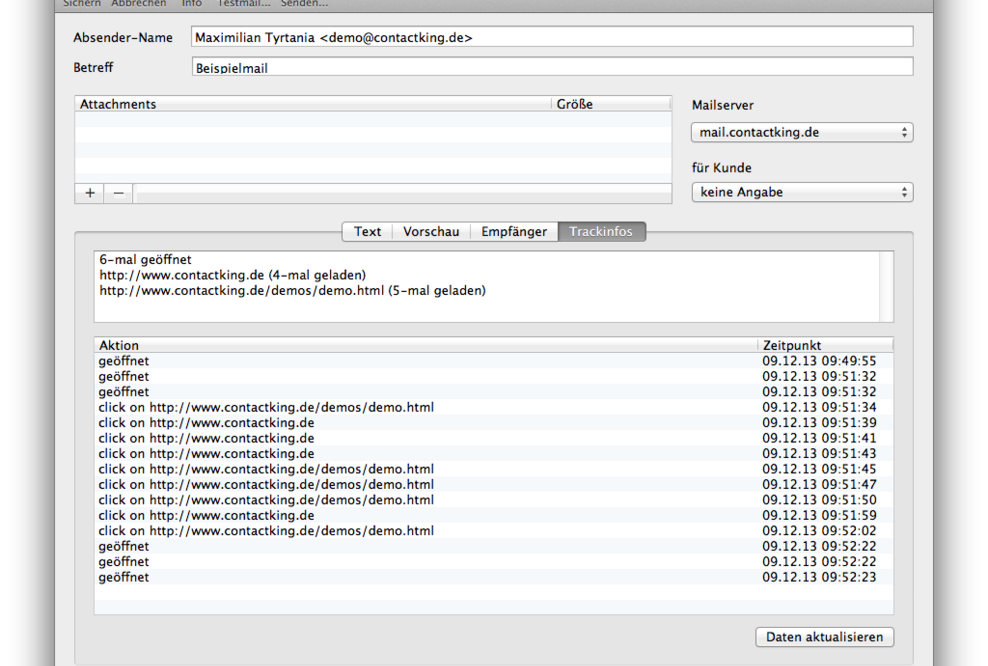The height and width of the screenshot is (666, 988).
Task: Select the Trackinfos tab
Action: coord(602,231)
